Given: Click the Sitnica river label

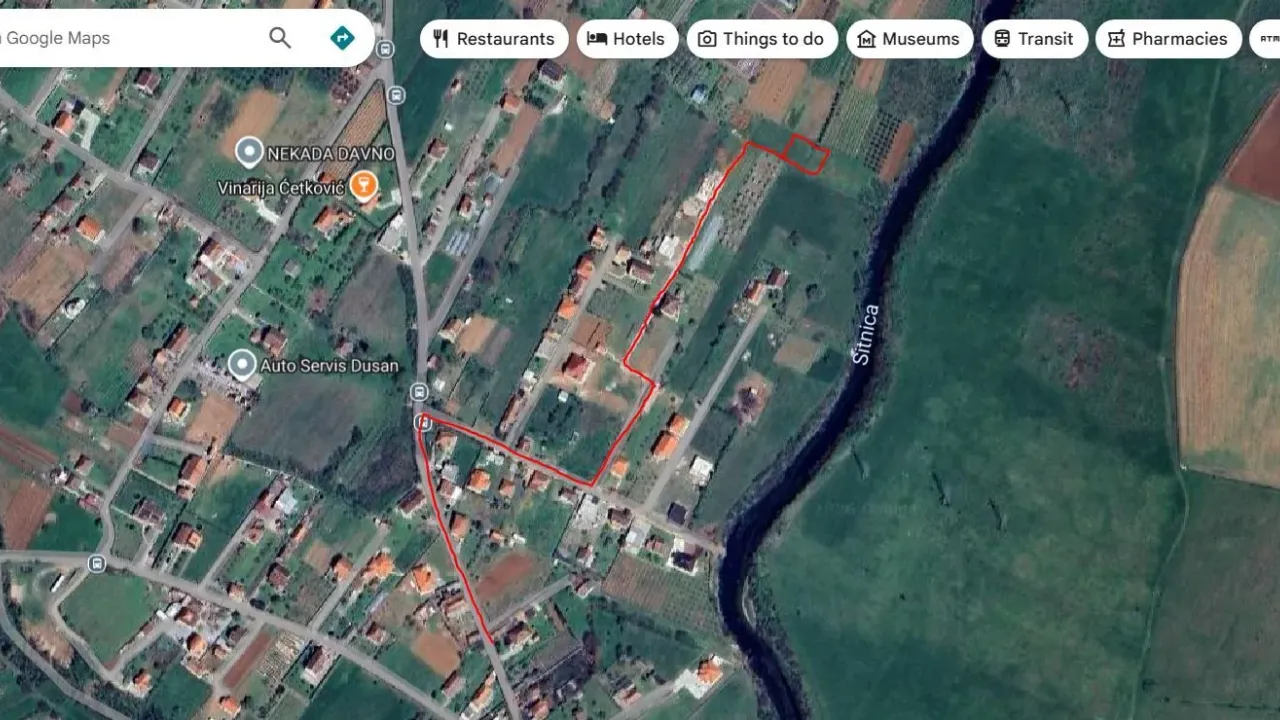Looking at the screenshot, I should 866,332.
